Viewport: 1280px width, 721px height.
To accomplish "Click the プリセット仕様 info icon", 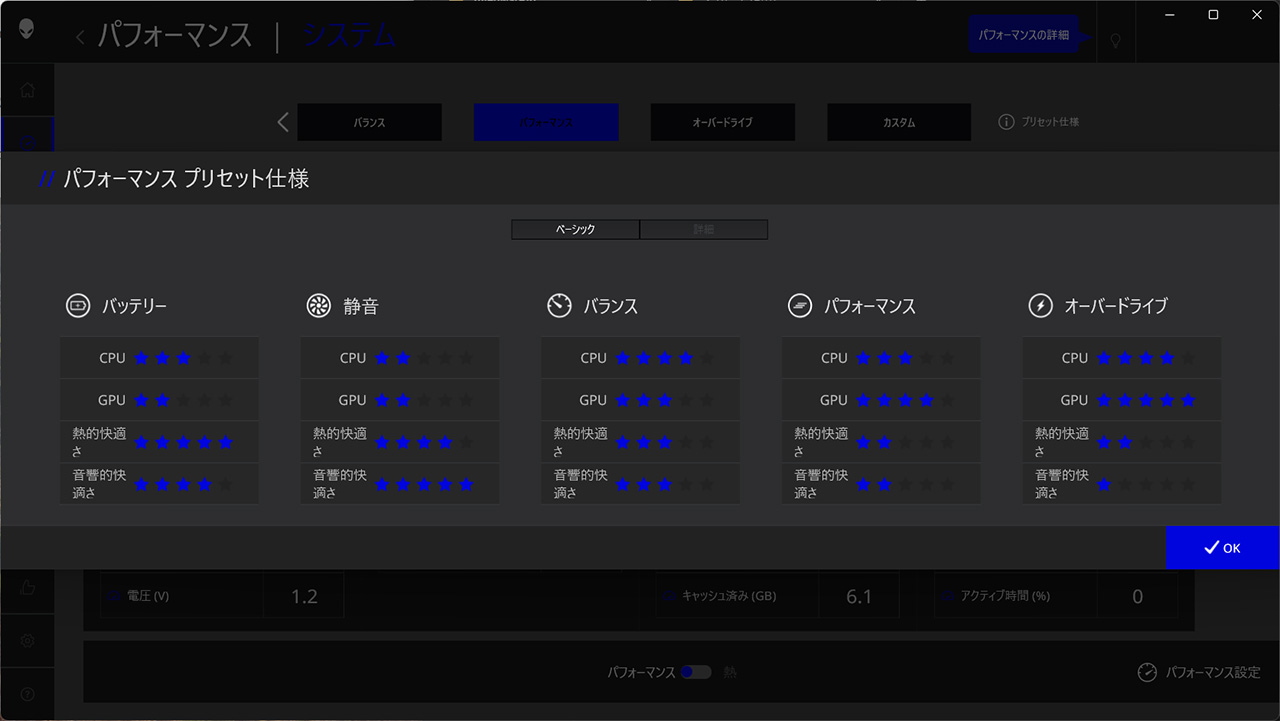I will [1006, 122].
